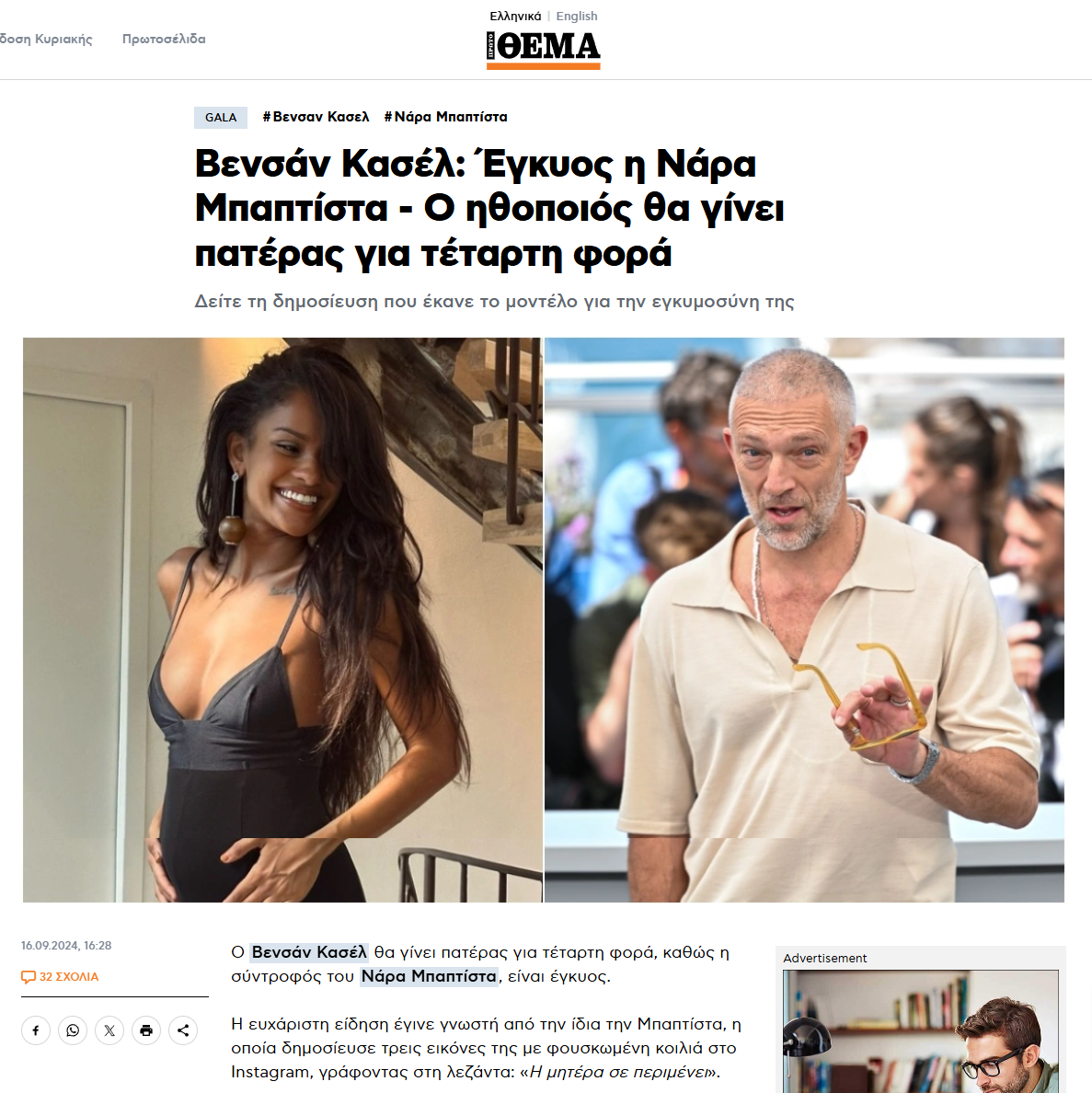Open Πρωτοσέλιδα menu item

click(x=164, y=39)
